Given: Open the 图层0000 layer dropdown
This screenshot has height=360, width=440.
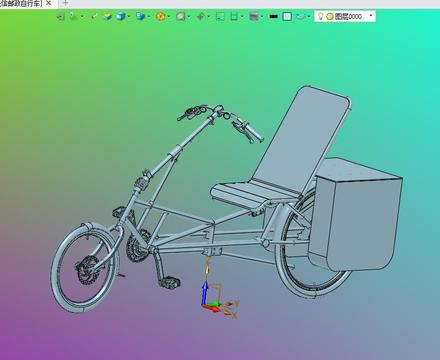Looking at the screenshot, I should (371, 16).
